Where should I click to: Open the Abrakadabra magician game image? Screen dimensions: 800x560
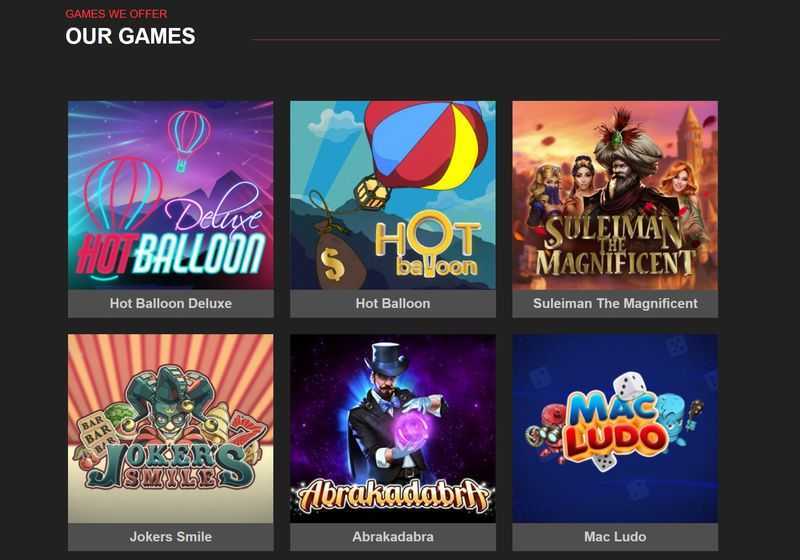[393, 428]
